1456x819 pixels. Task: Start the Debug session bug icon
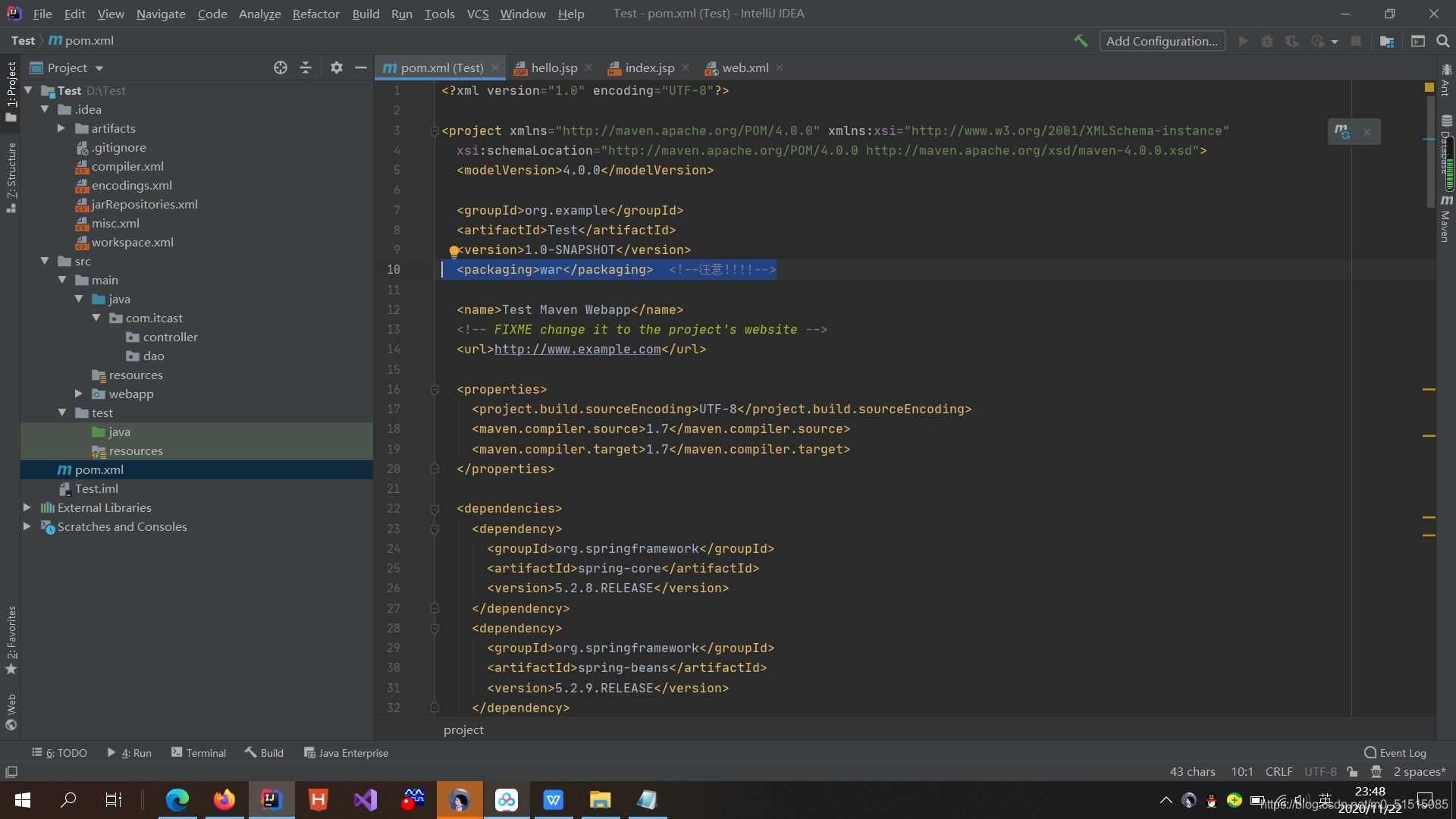coord(1267,41)
